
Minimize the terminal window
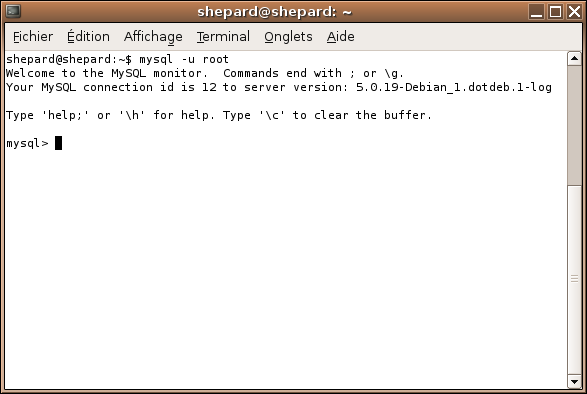coord(536,11)
